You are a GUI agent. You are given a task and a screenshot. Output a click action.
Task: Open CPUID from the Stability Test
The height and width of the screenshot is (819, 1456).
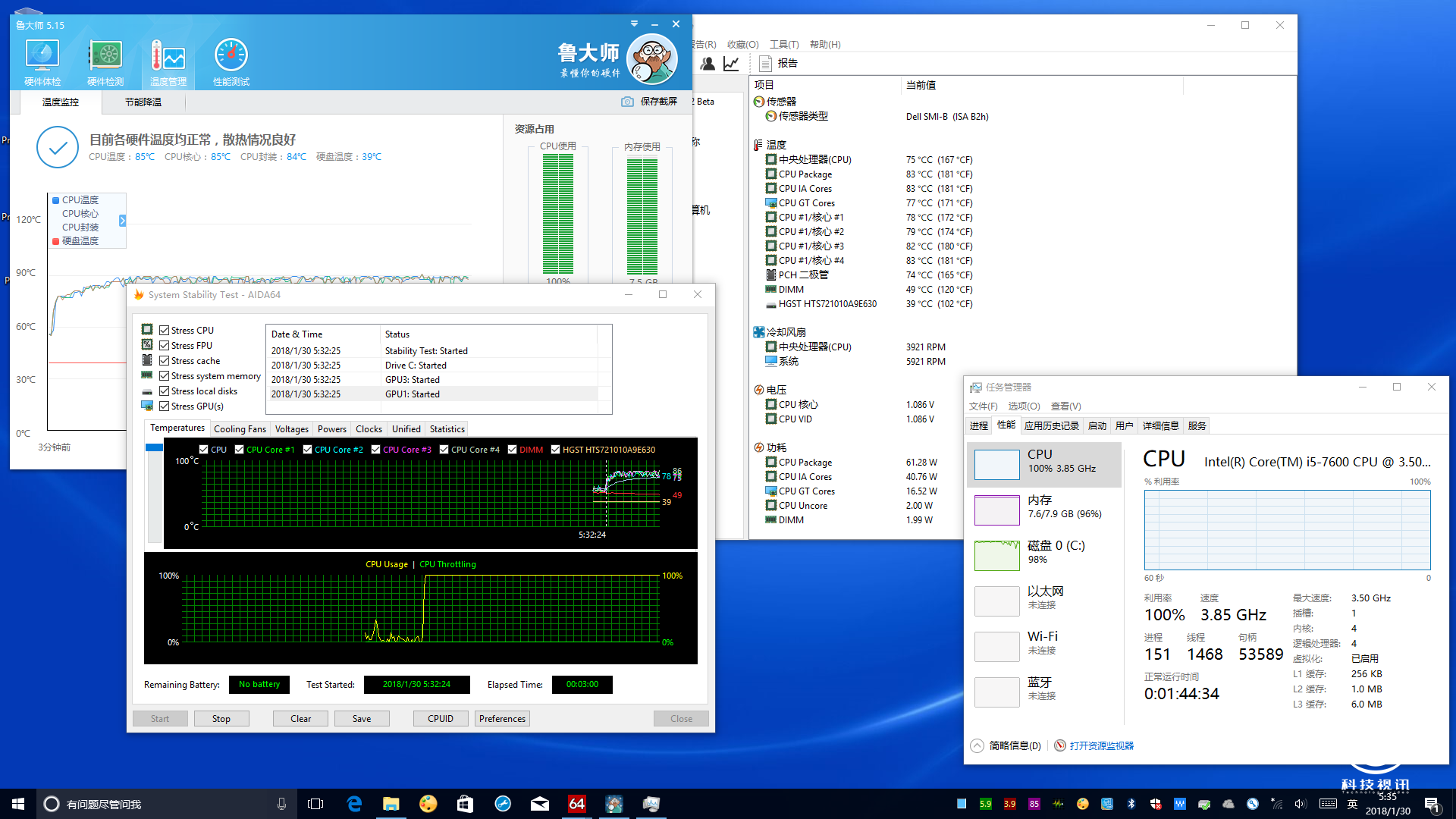(441, 718)
